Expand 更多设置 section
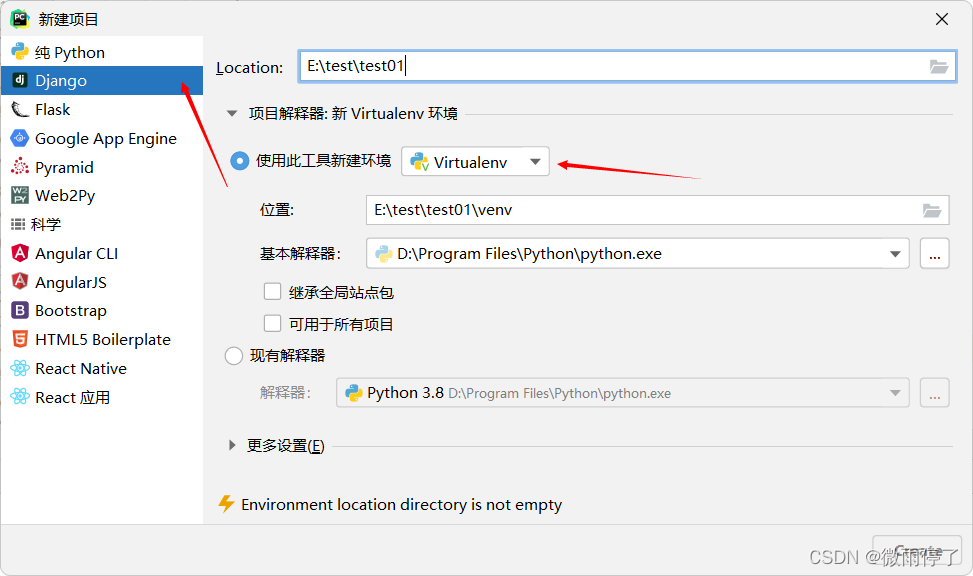 tap(232, 445)
